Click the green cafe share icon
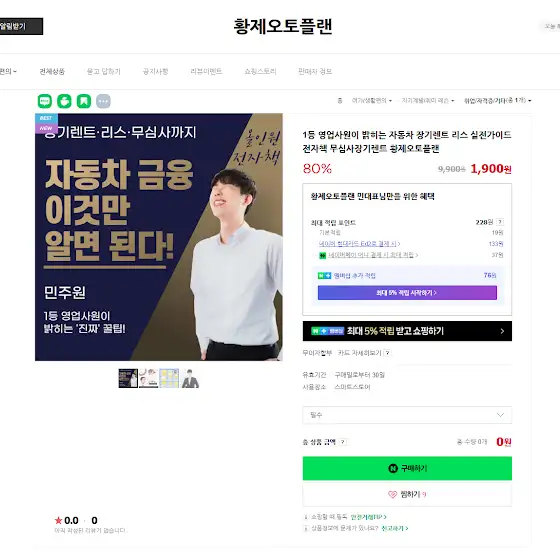Image resolution: width=560 pixels, height=560 pixels. point(64,101)
